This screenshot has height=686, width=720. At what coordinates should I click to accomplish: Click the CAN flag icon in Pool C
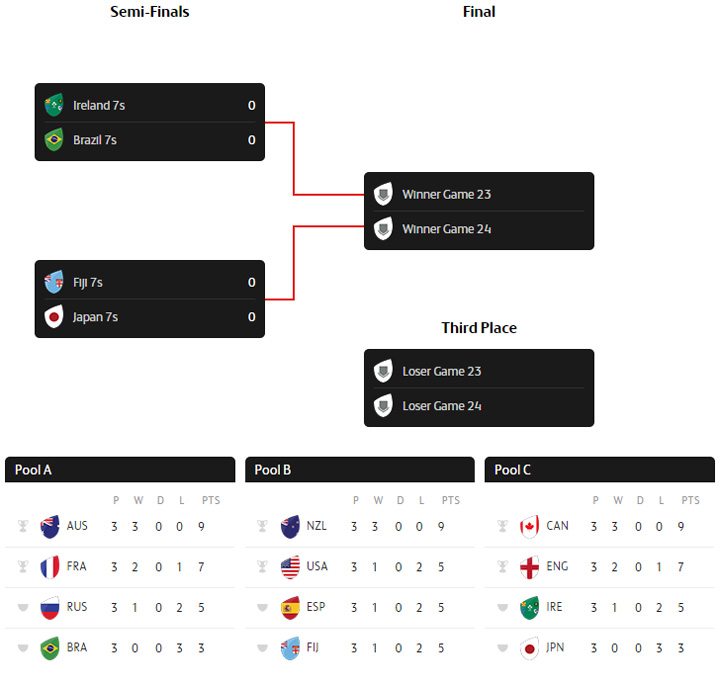click(x=530, y=526)
